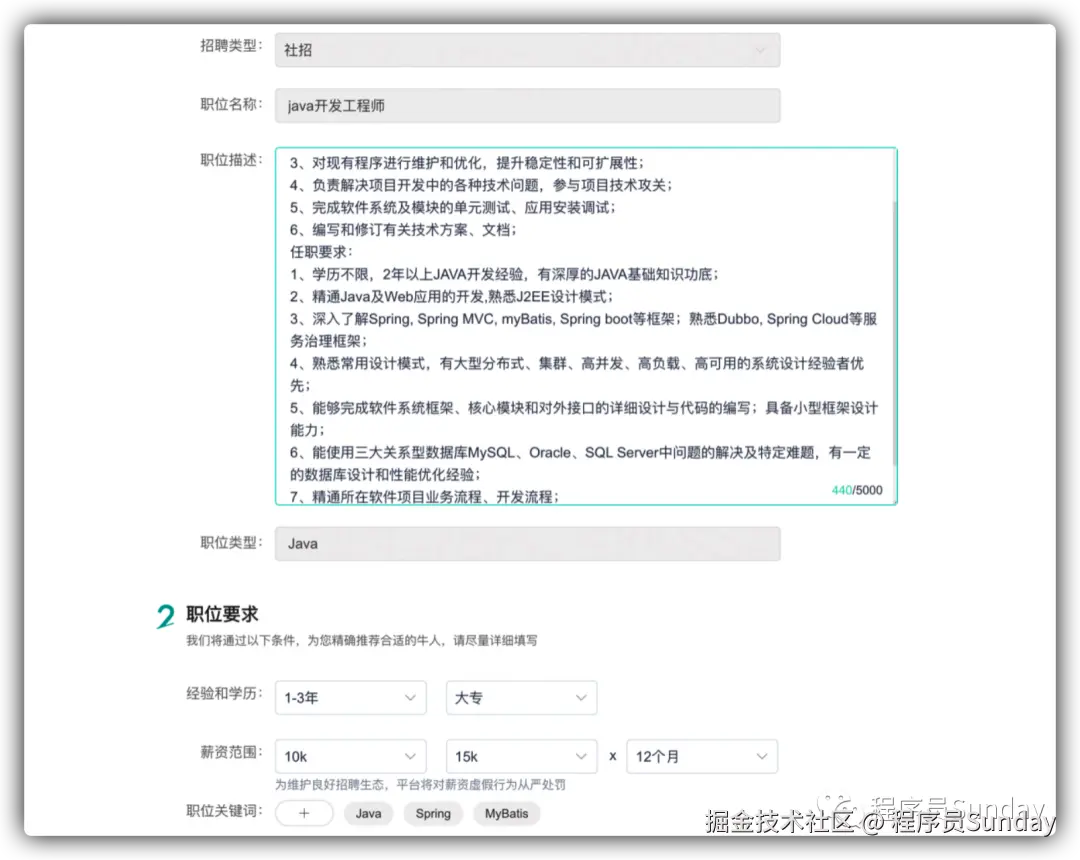This screenshot has width=1080, height=860.
Task: Click the chevron arrow in 大专 box
Action: click(581, 698)
